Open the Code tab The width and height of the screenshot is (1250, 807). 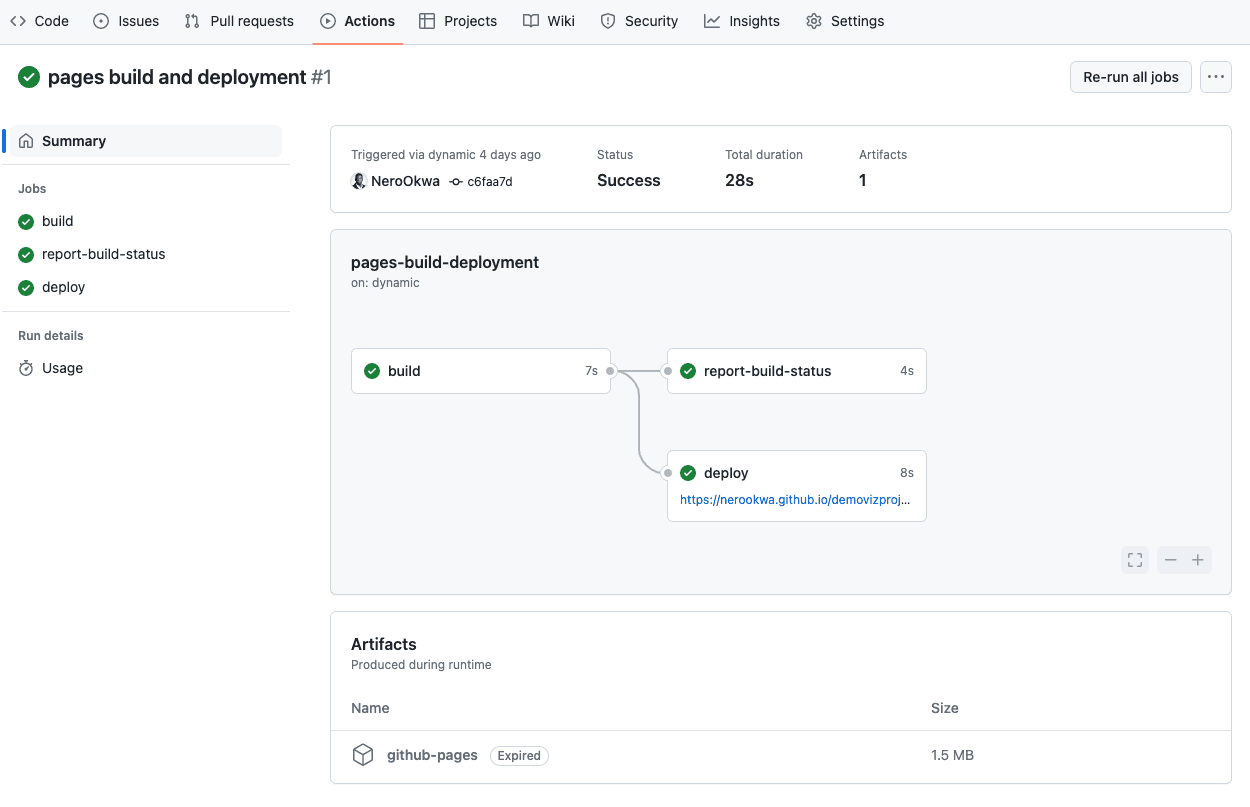(x=40, y=21)
